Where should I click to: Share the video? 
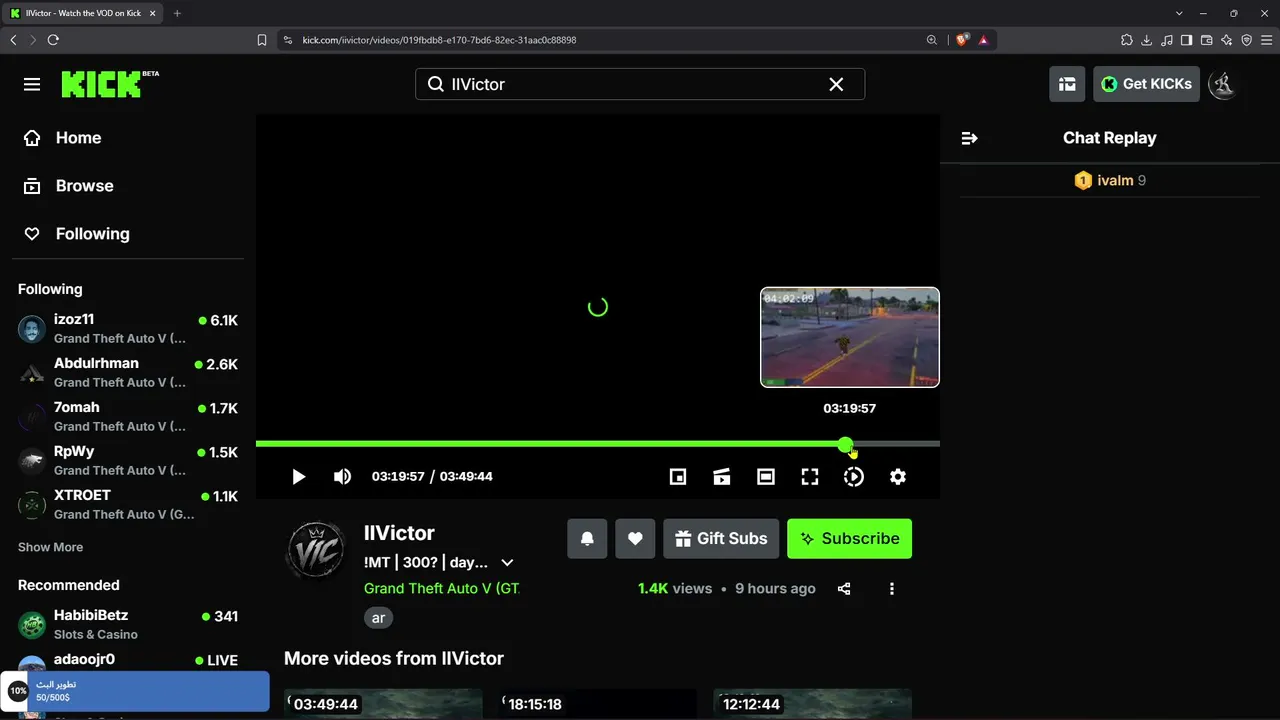click(x=844, y=589)
